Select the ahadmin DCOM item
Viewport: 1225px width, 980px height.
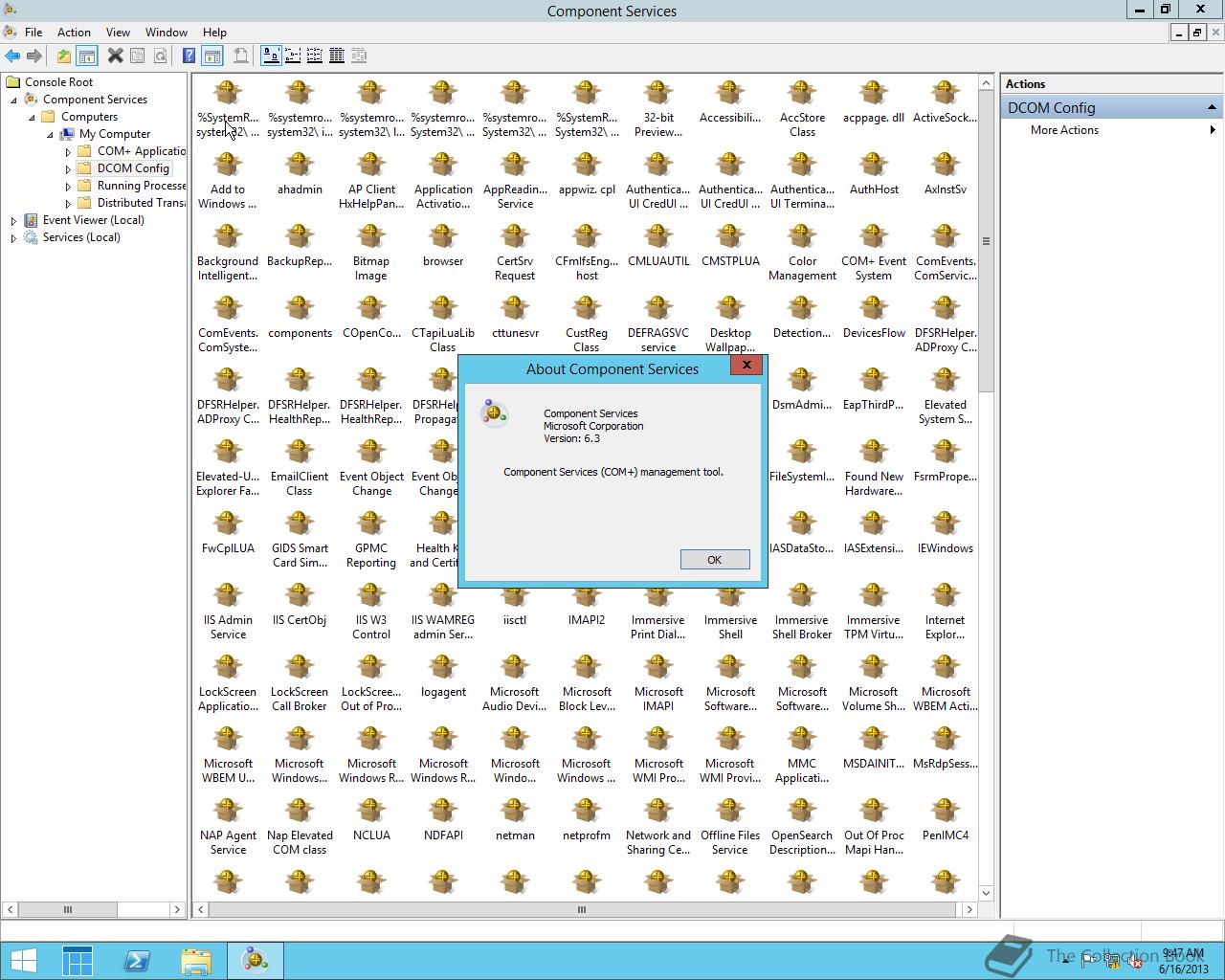300,175
